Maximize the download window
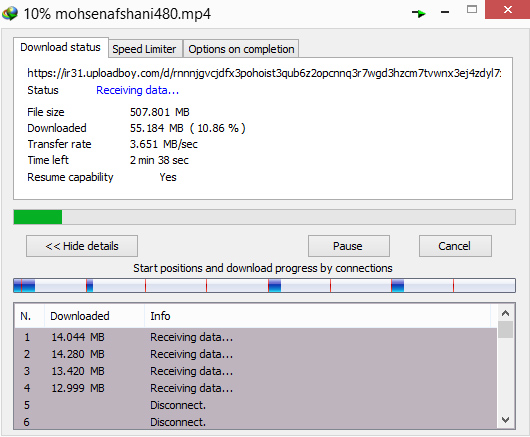Screen dimensions: 530x437 pyautogui.click(x=472, y=9)
